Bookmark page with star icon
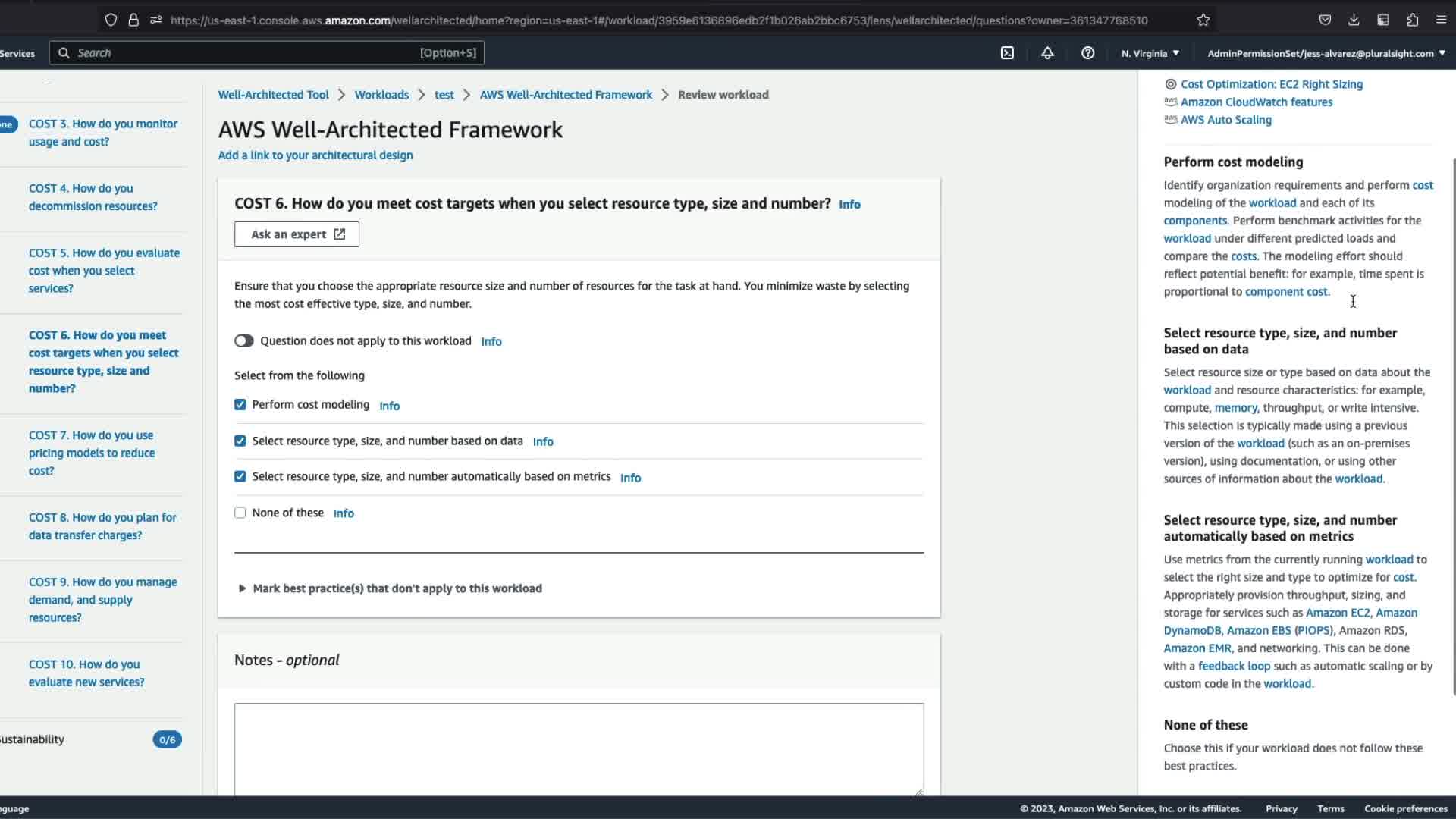1456x819 pixels. pyautogui.click(x=1203, y=20)
